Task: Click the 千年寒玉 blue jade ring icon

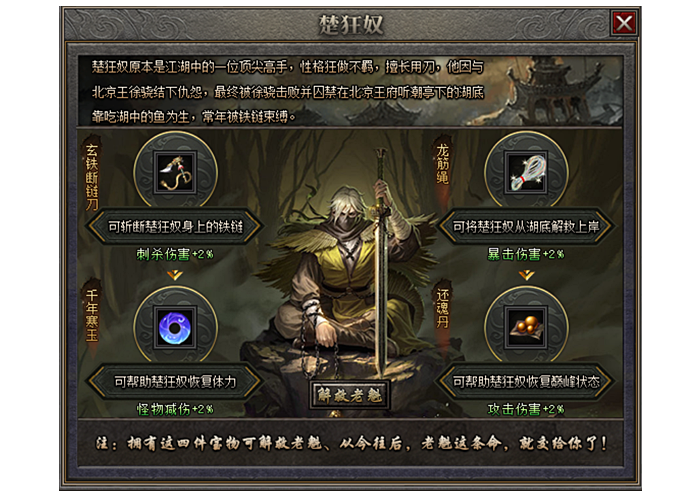Action: pyautogui.click(x=175, y=328)
